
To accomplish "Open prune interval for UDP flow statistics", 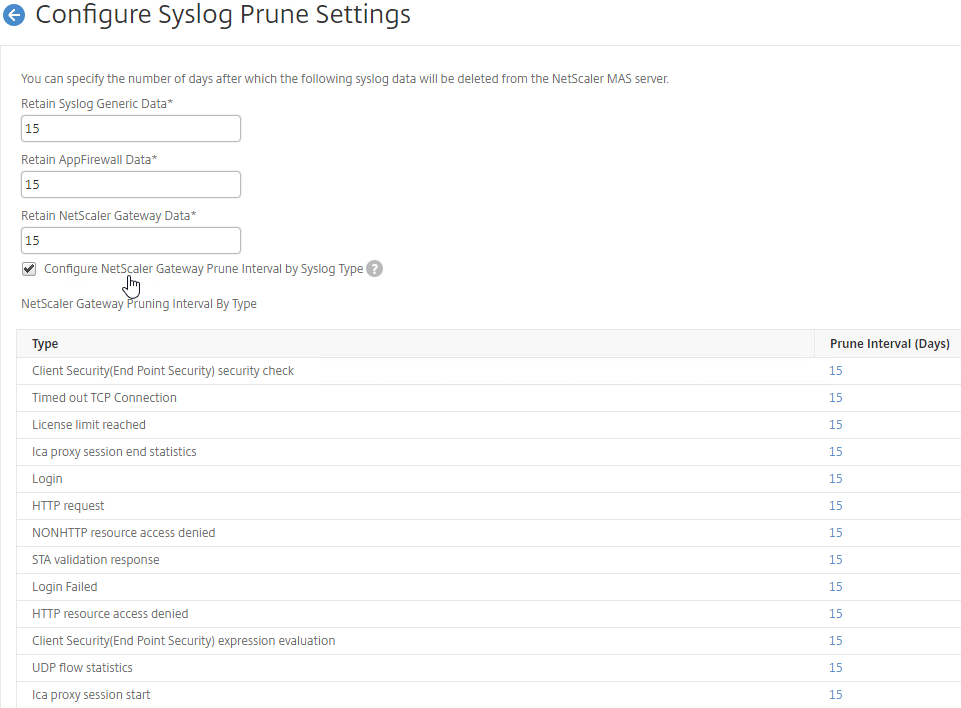I will pos(835,668).
